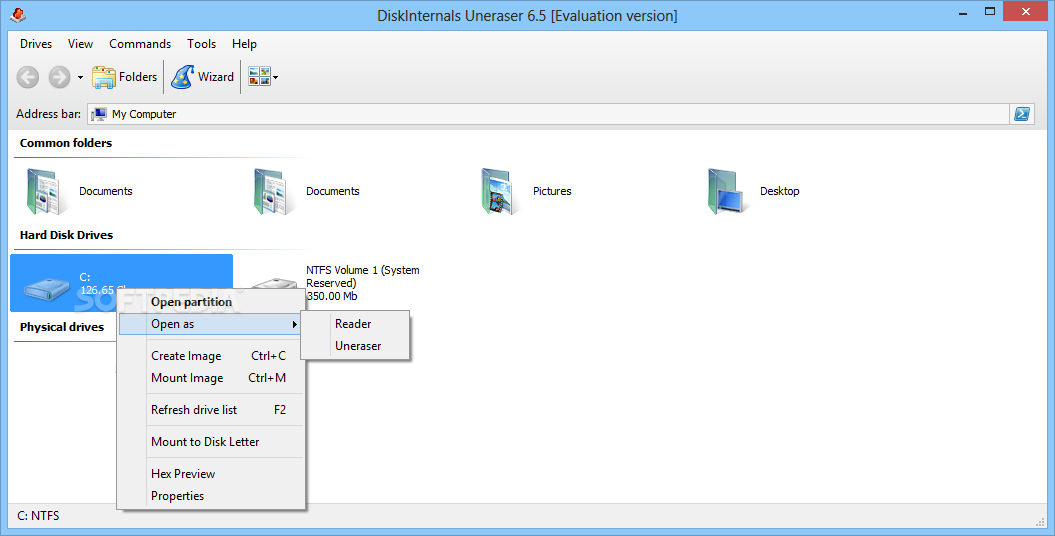
Task: Close the Uneraser window
Action: (1026, 11)
